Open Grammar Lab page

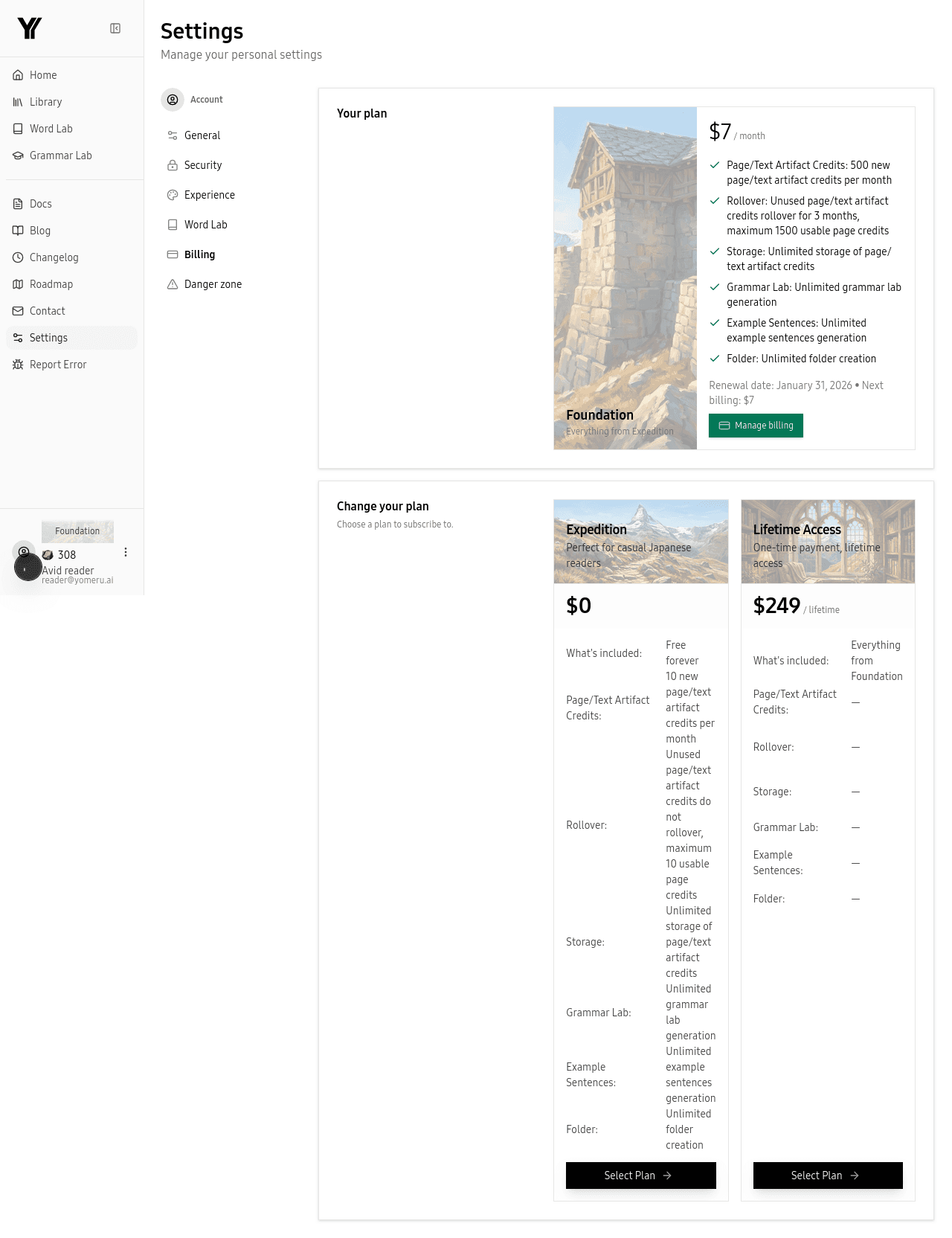71,155
